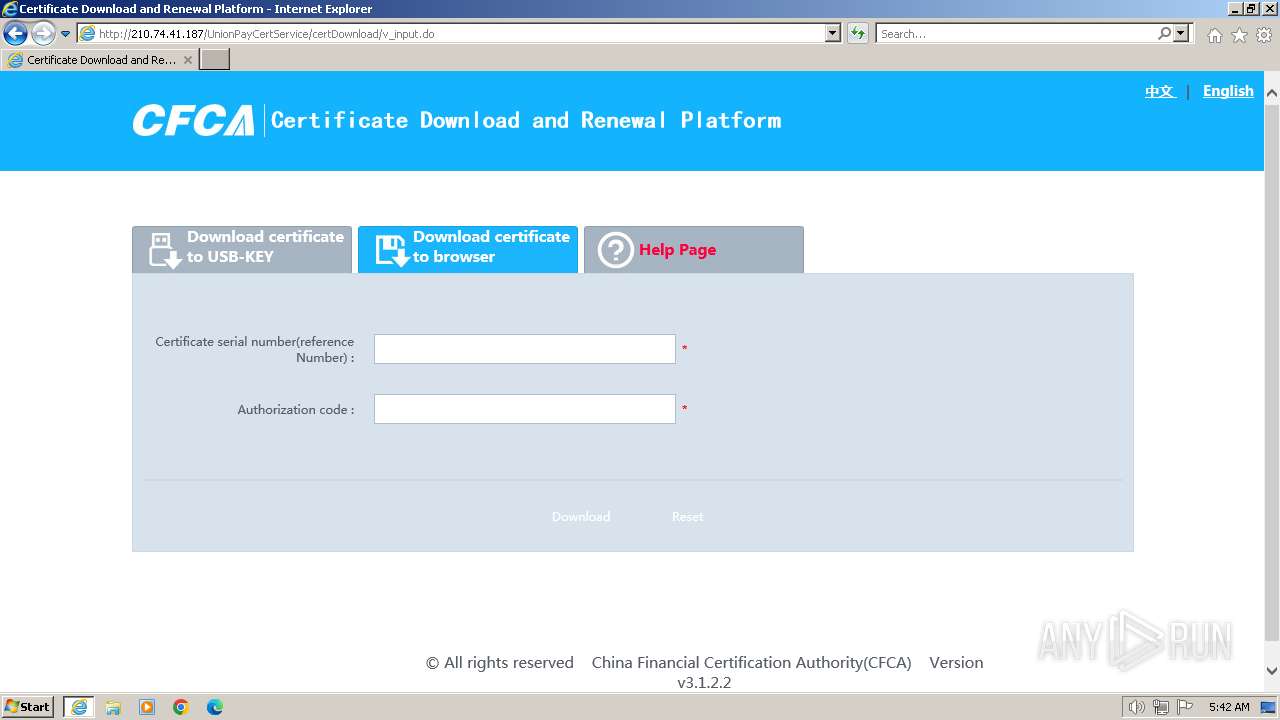
Task: Click the Reset button
Action: [687, 517]
